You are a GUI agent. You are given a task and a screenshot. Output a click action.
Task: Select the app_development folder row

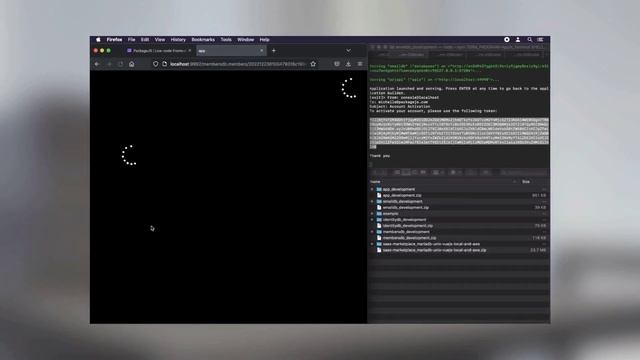pyautogui.click(x=458, y=189)
